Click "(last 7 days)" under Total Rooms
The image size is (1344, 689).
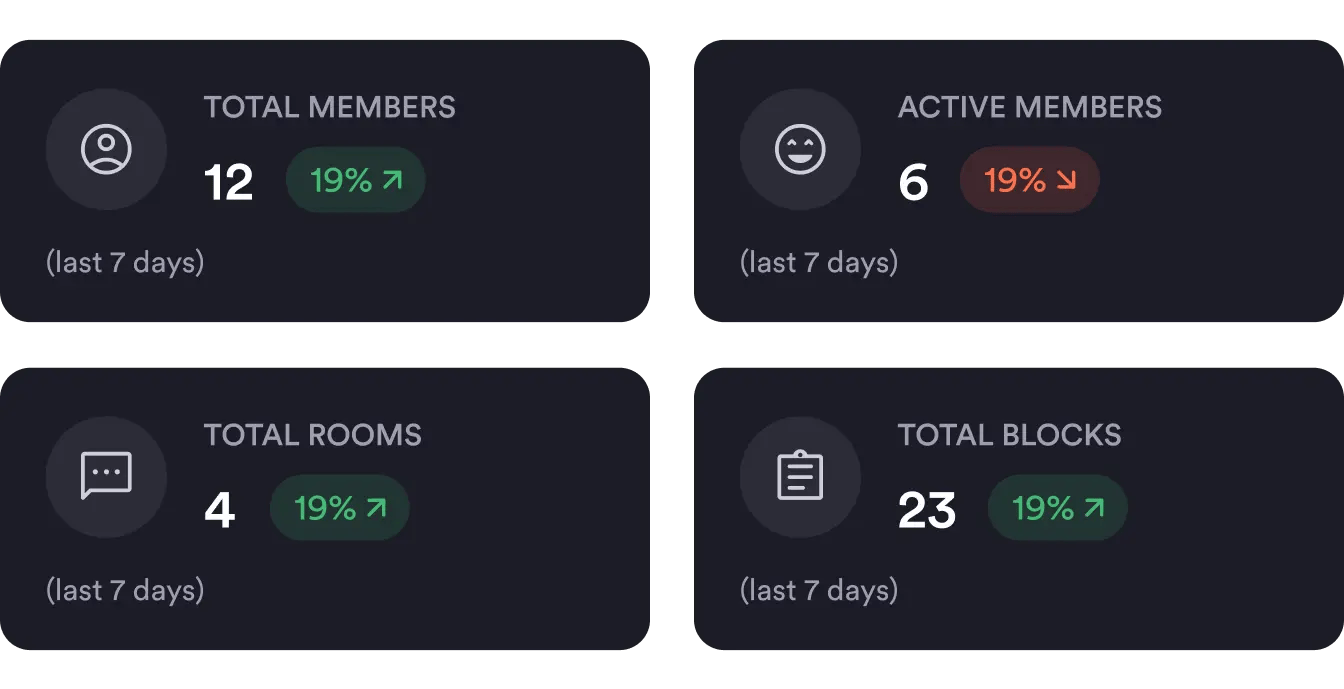[125, 590]
